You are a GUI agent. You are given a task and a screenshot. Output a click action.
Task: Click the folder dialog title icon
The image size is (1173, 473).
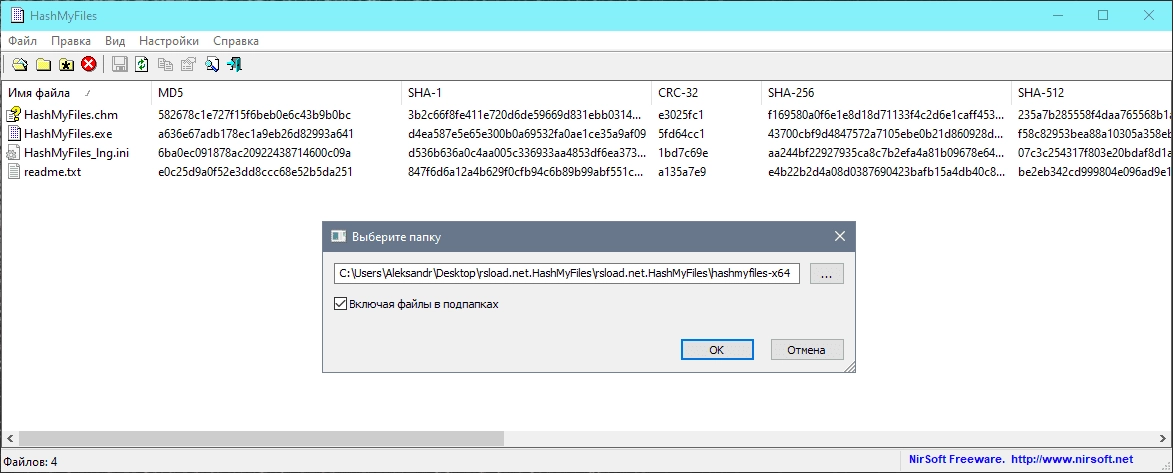click(x=338, y=236)
